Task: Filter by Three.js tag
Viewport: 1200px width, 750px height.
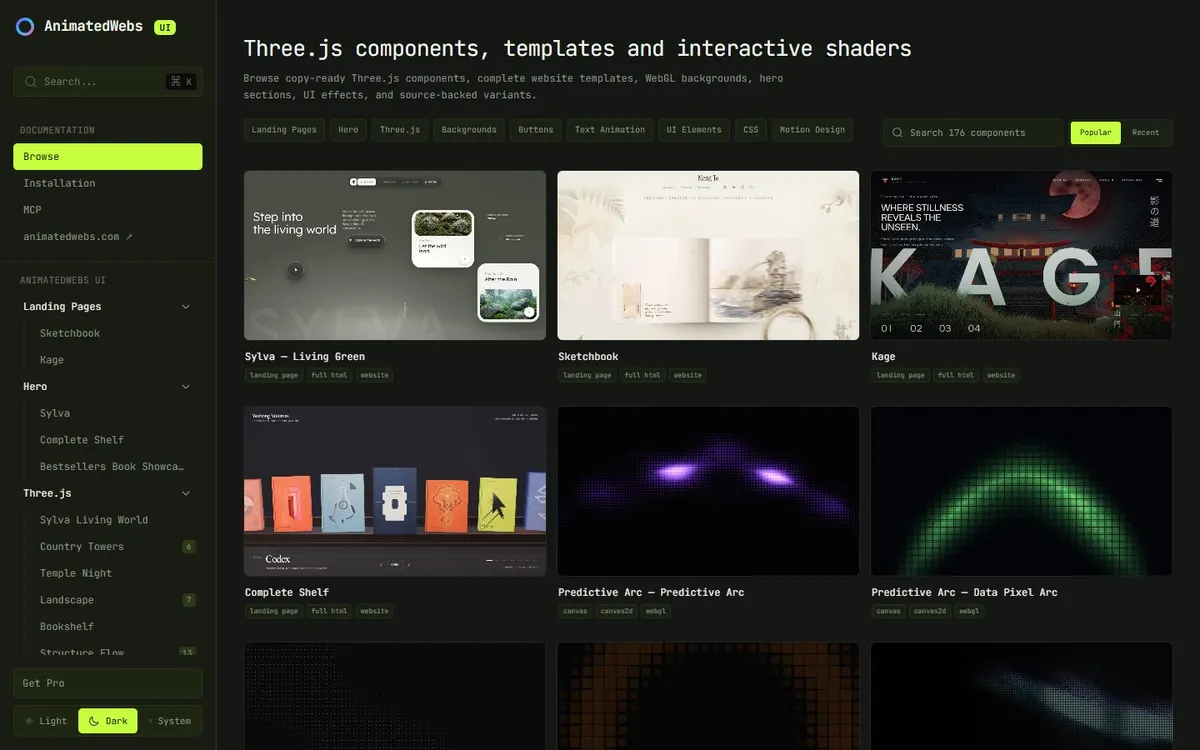Action: click(x=400, y=130)
